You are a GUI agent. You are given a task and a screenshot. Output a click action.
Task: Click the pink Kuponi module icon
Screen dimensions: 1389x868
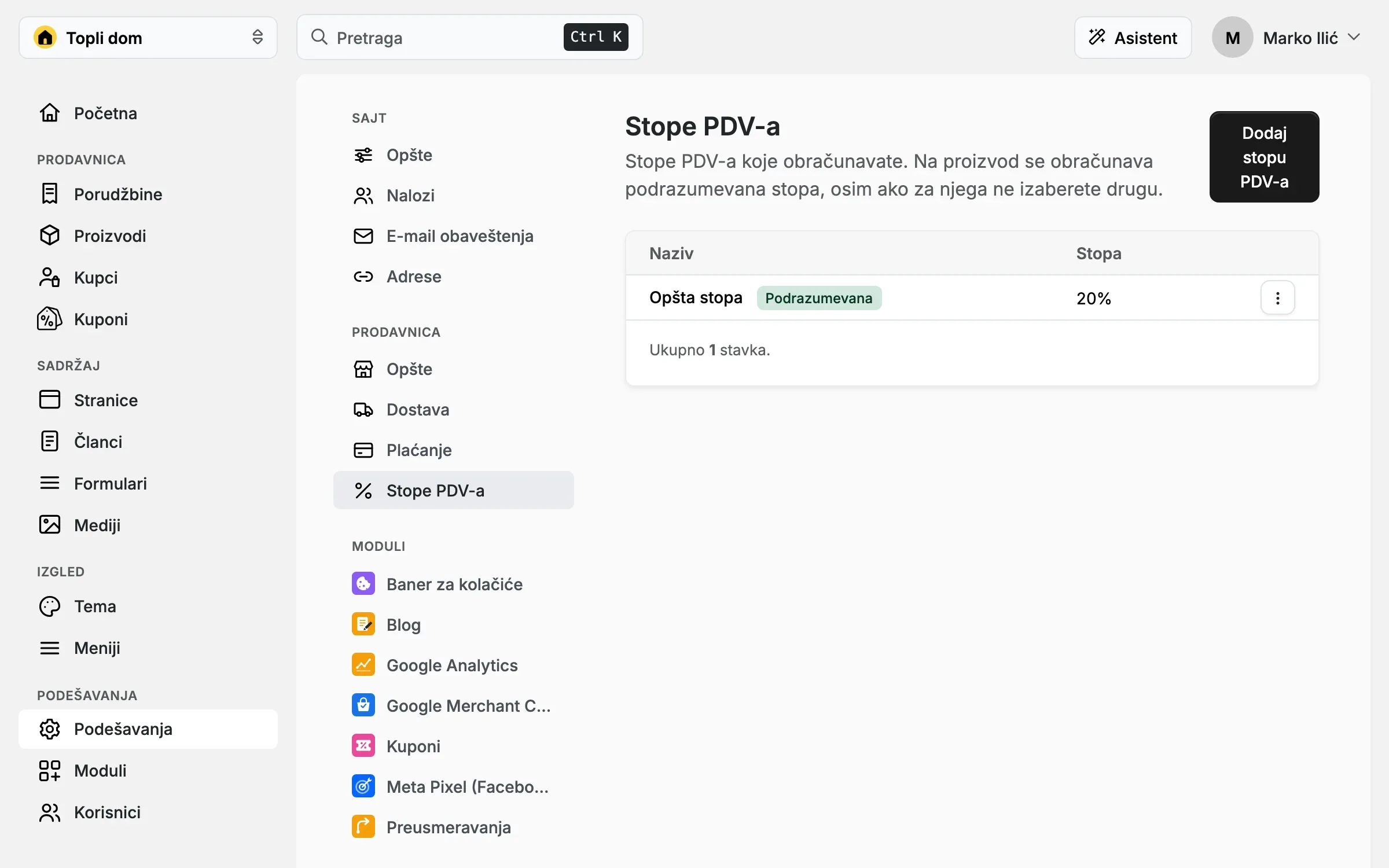(x=363, y=746)
